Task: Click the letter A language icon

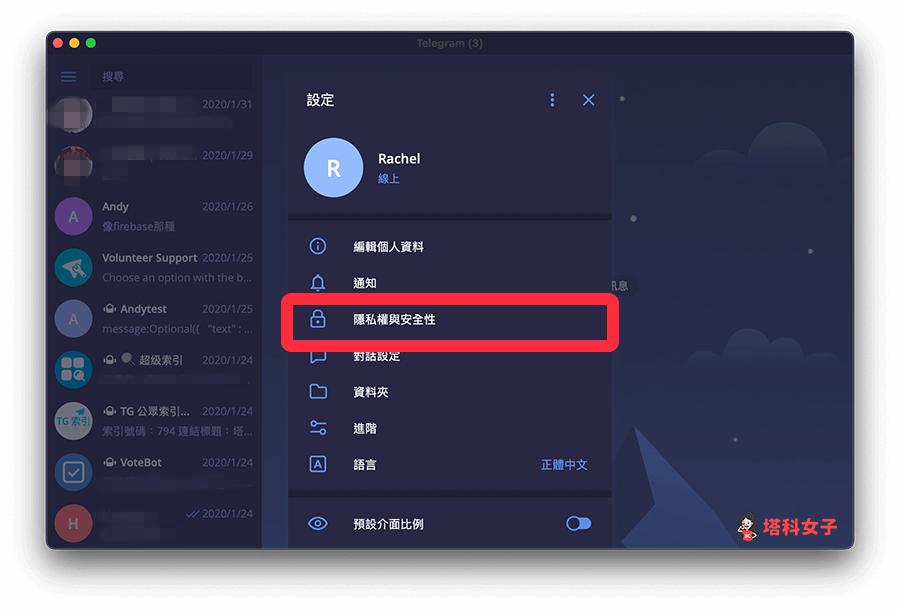Action: [x=318, y=464]
